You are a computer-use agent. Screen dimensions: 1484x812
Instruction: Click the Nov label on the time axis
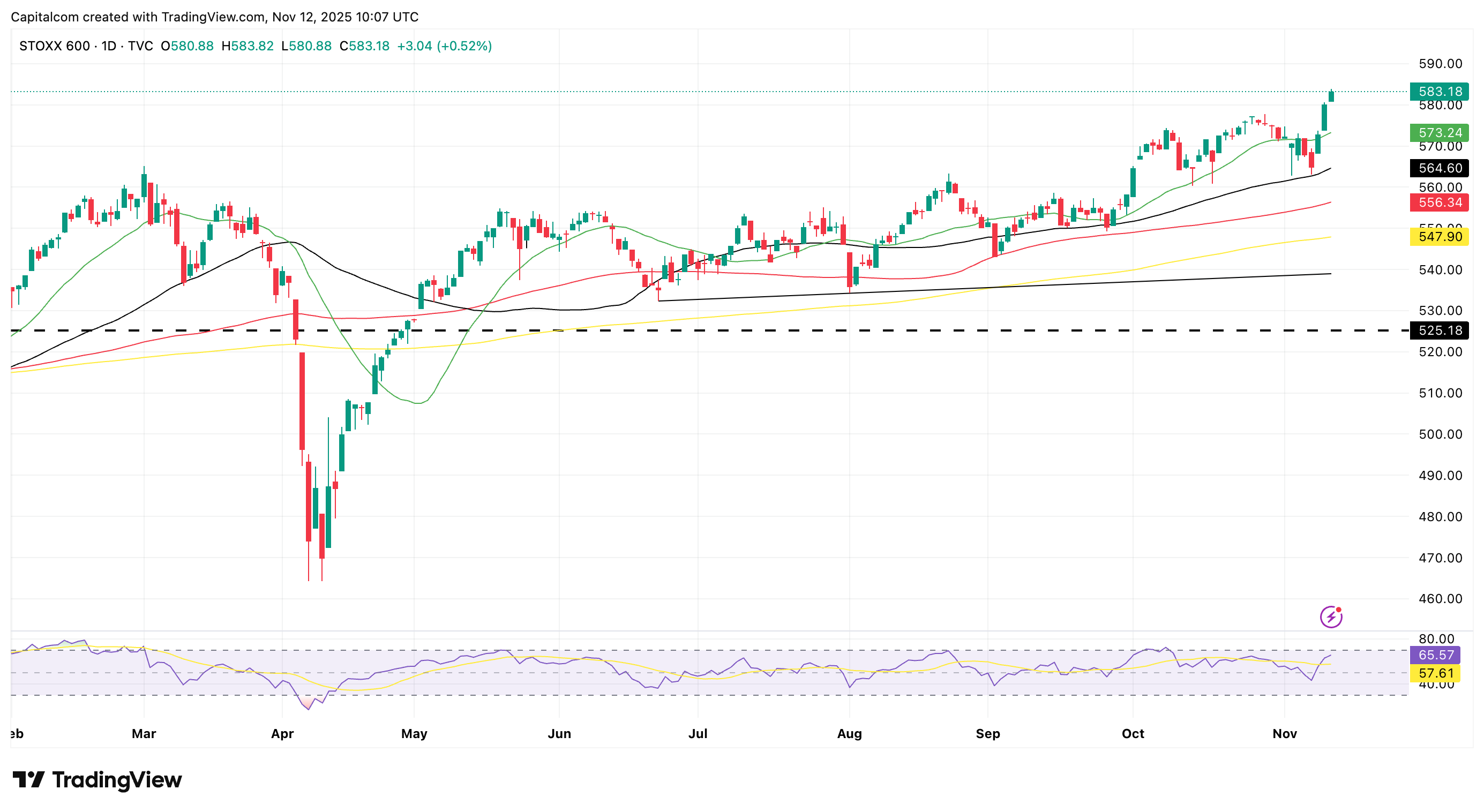(x=1285, y=734)
